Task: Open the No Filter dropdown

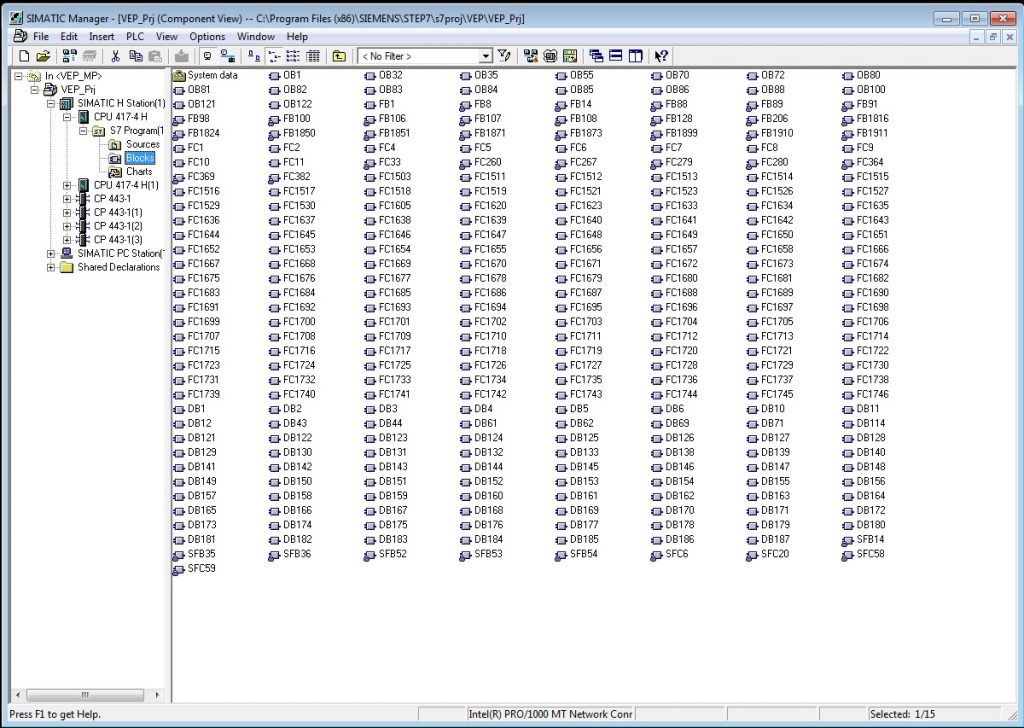Action: coord(486,56)
